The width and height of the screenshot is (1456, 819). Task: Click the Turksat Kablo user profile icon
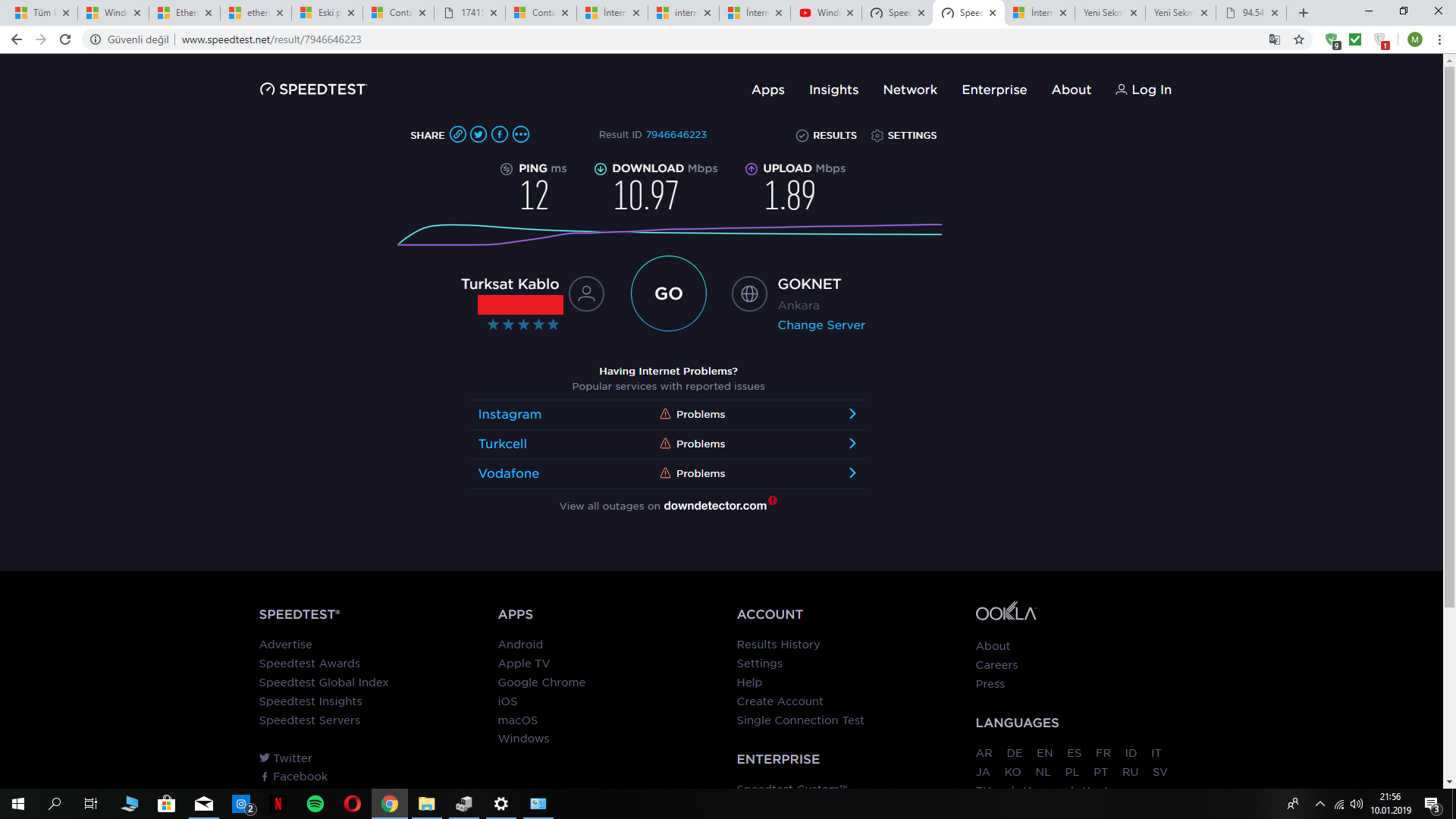pos(586,294)
